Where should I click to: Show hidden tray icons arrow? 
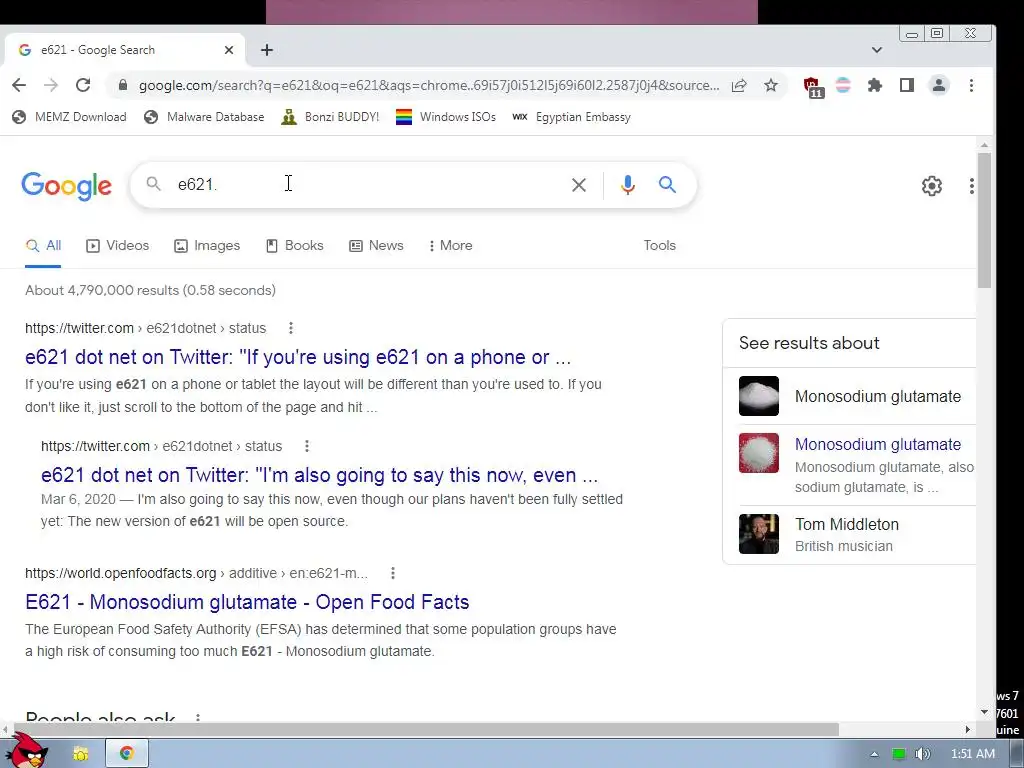(874, 754)
